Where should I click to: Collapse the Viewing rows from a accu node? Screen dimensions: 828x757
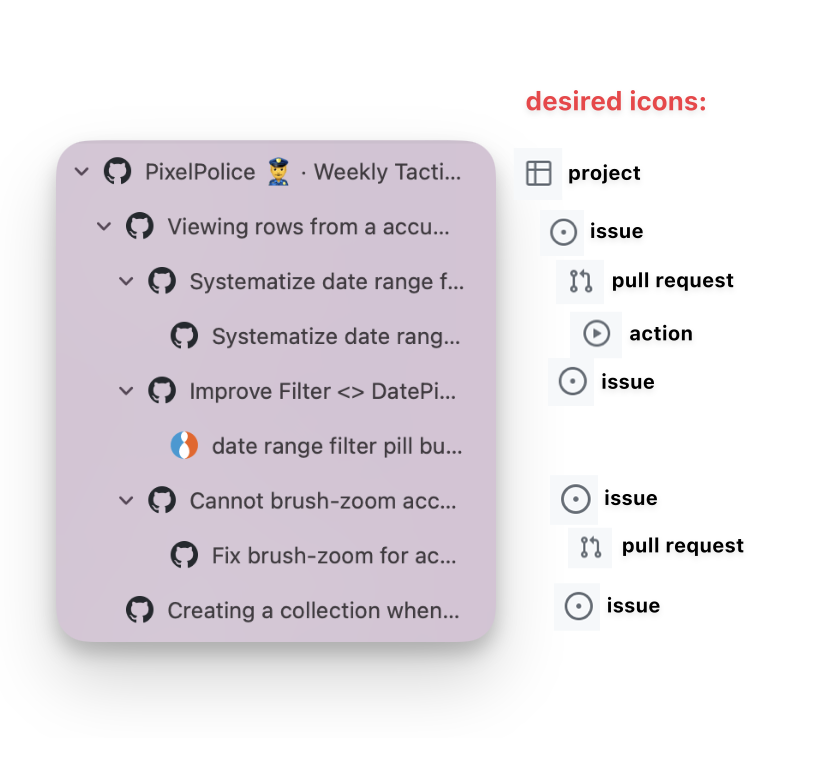click(x=104, y=226)
